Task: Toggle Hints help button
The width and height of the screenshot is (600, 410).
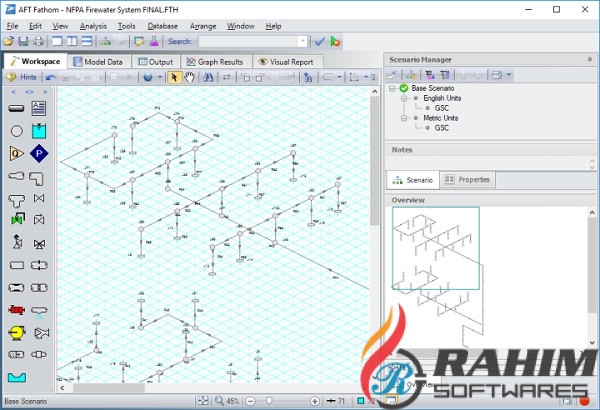Action: pos(21,77)
